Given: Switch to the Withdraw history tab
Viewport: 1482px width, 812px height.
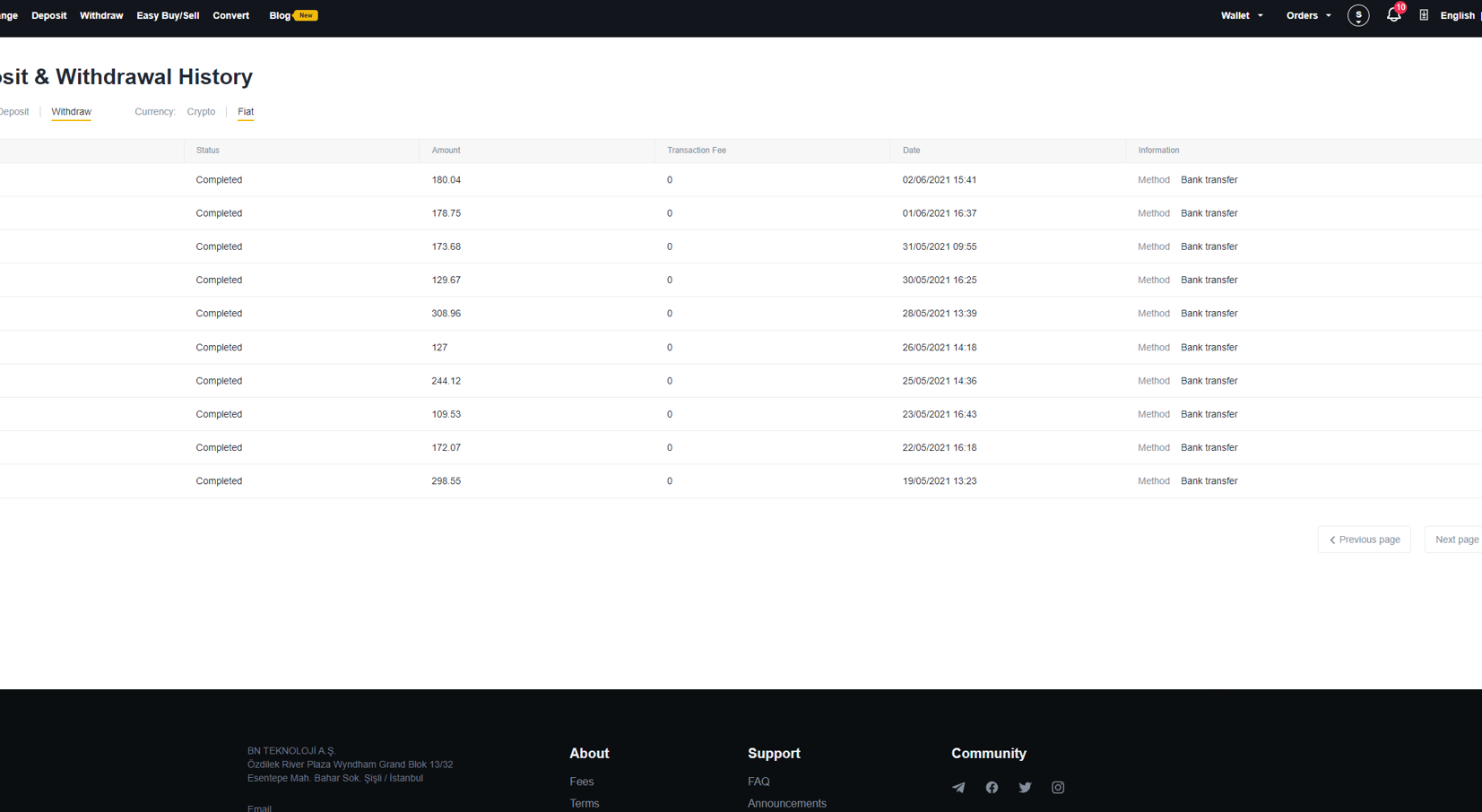Looking at the screenshot, I should (71, 112).
